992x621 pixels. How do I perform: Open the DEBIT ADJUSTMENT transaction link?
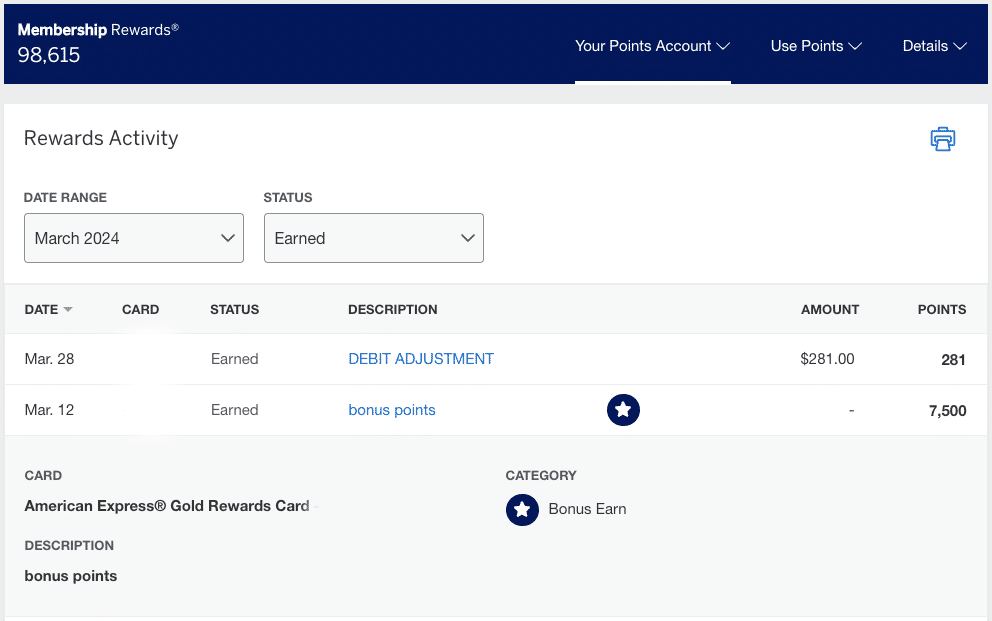[421, 359]
